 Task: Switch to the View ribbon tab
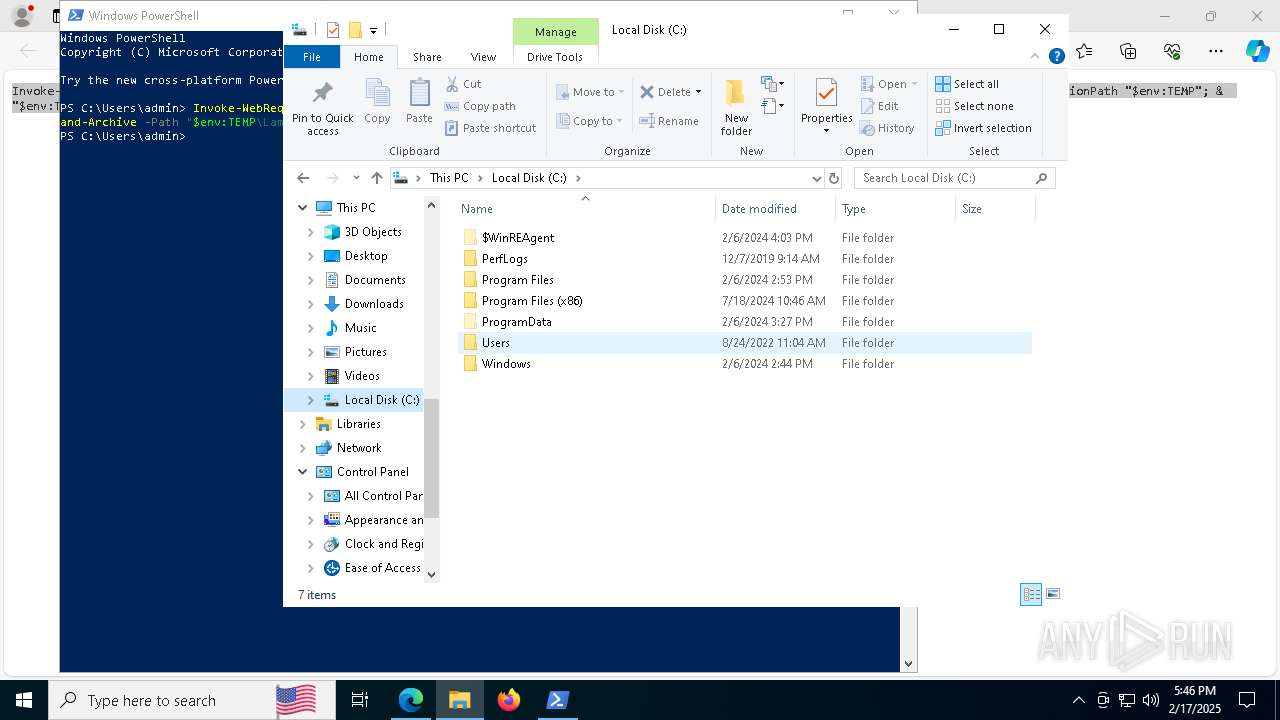point(483,57)
